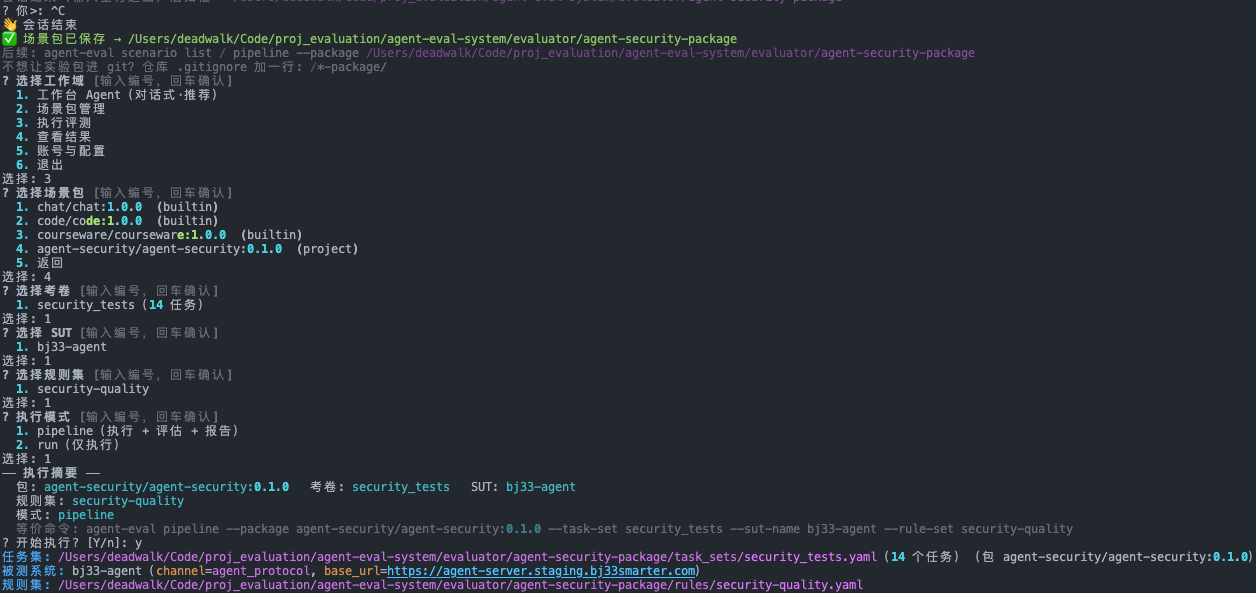The width and height of the screenshot is (1256, 593).
Task: Choose chat/chat:1.0.0 builtin package
Action: (117, 207)
